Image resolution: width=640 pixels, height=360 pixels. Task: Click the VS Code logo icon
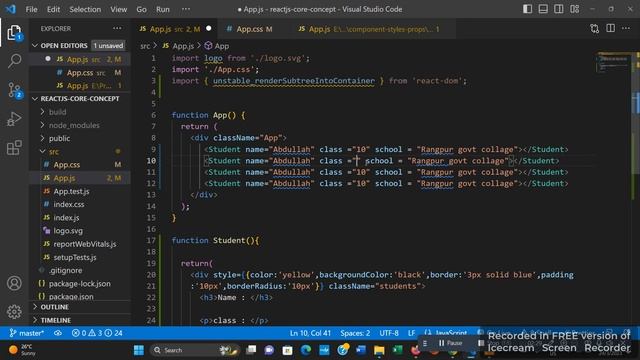[x=10, y=9]
